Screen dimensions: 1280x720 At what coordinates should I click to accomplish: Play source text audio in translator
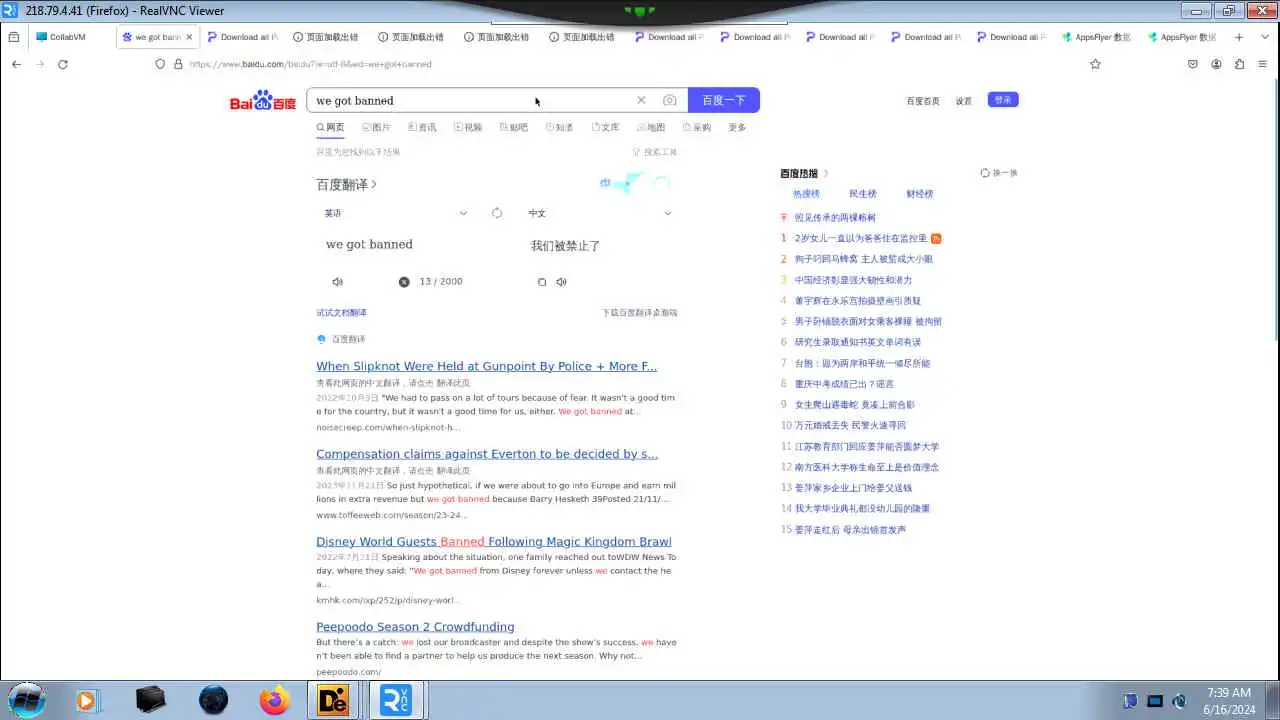tap(337, 282)
